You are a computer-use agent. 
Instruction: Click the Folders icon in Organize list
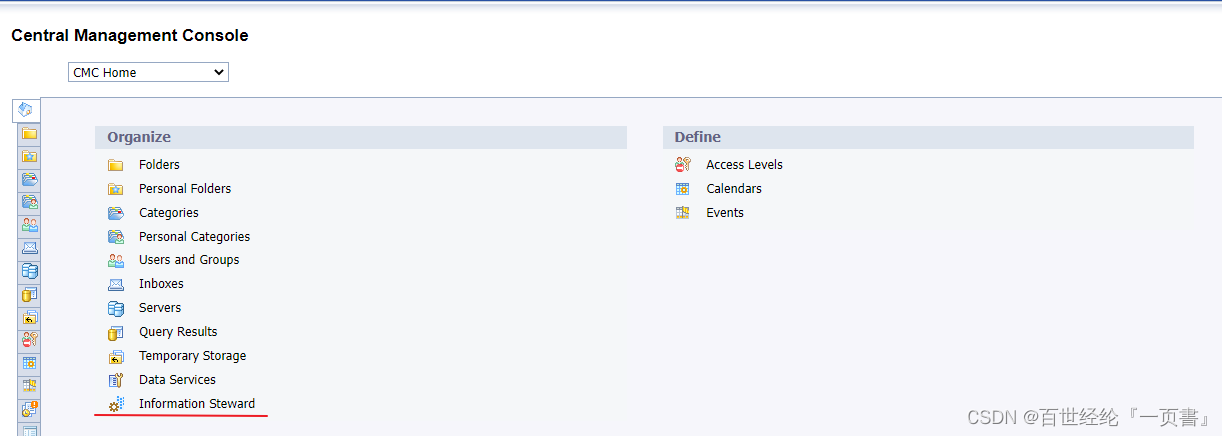pos(116,165)
